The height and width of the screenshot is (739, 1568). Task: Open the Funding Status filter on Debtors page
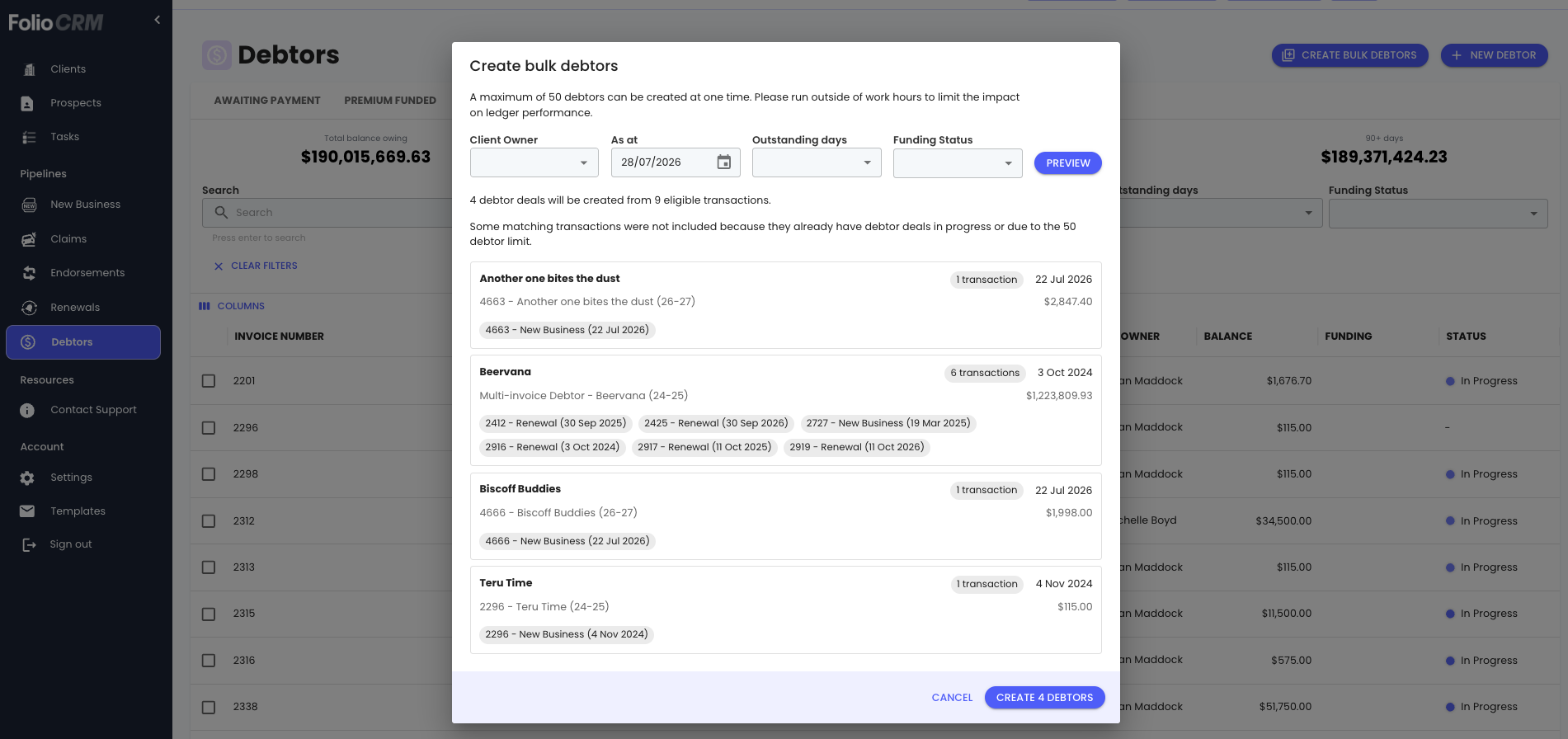click(1438, 213)
